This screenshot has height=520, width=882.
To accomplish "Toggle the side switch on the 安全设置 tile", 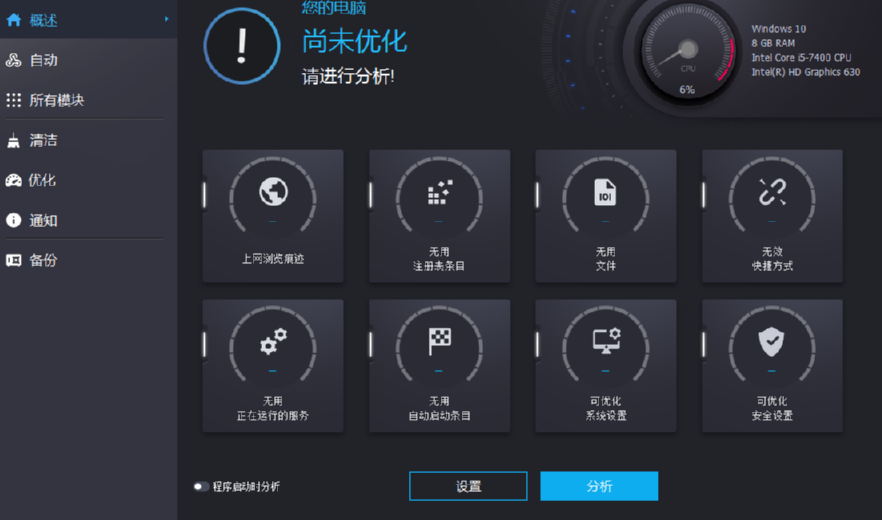I will pyautogui.click(x=704, y=344).
